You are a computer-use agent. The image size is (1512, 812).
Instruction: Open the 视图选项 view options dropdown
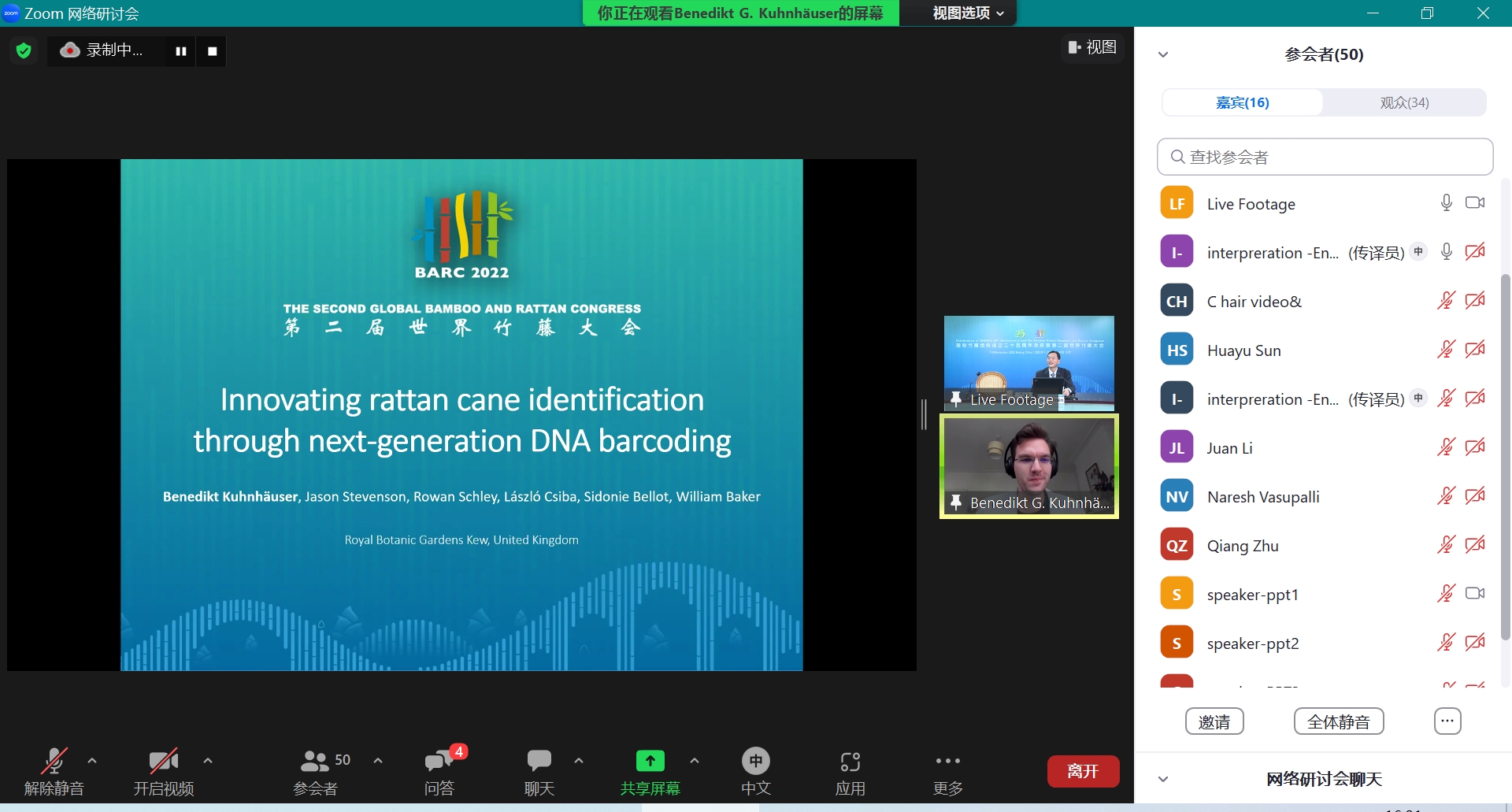tap(968, 13)
